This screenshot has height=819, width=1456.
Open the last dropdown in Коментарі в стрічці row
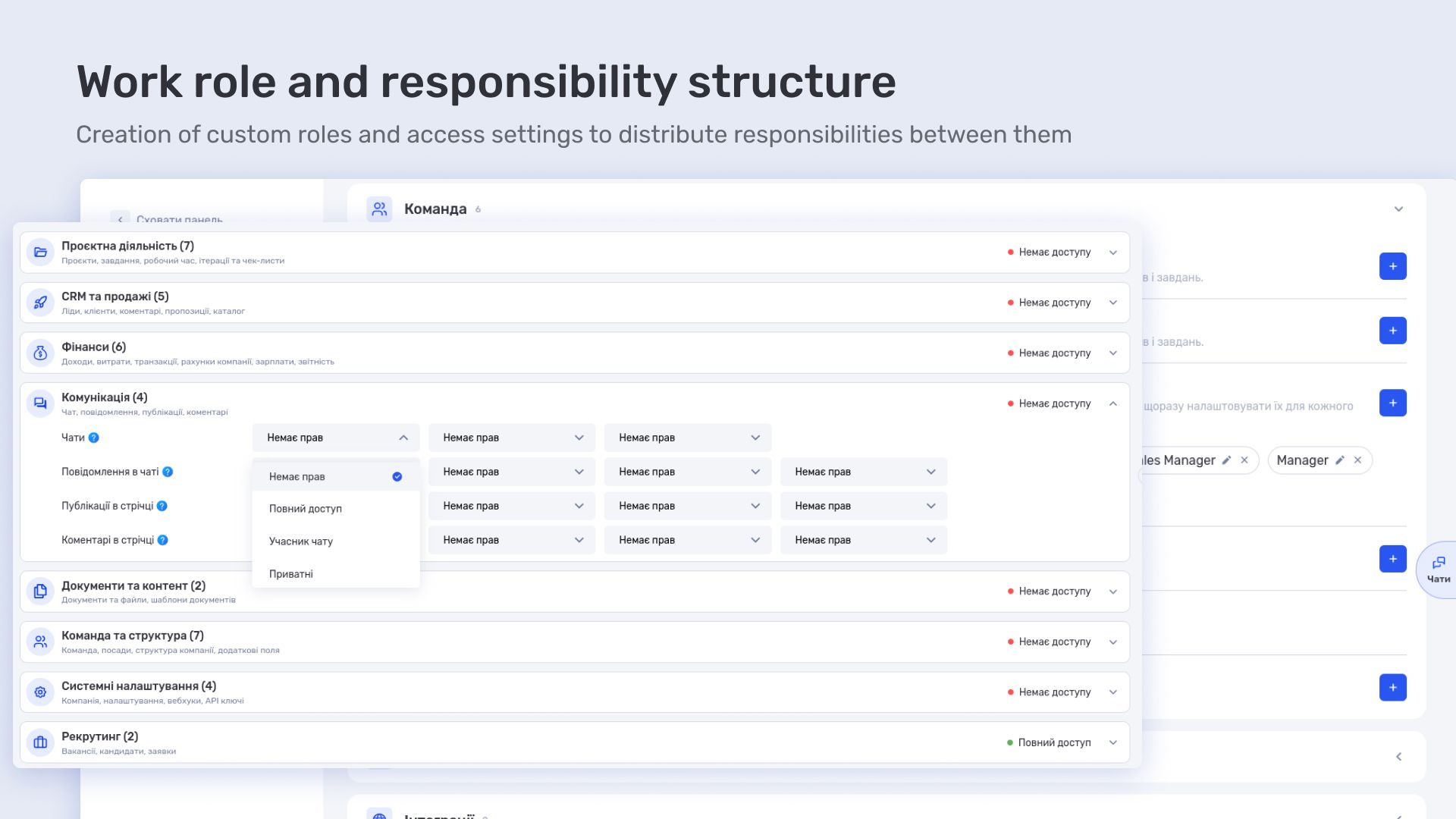(x=864, y=540)
